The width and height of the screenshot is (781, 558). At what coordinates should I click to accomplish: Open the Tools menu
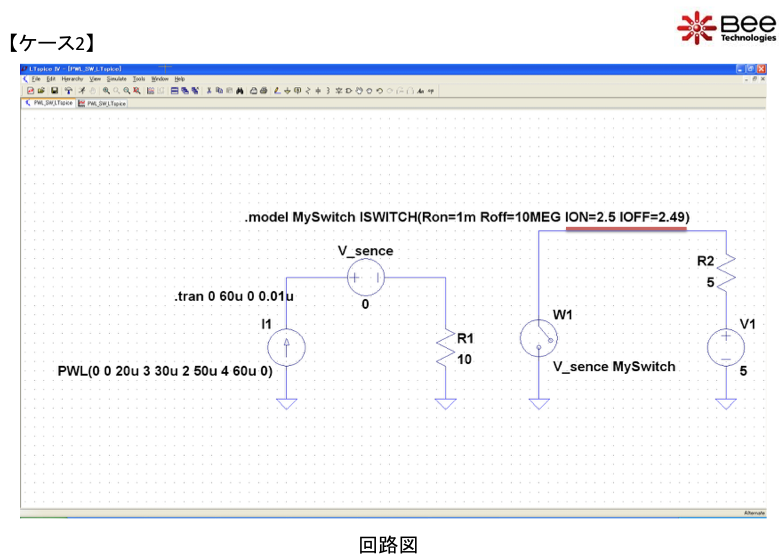[x=139, y=78]
